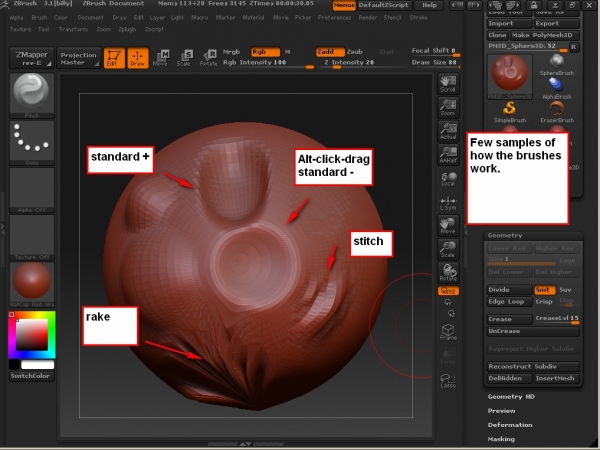Click the Frame icon
600x450 pixels.
448,332
